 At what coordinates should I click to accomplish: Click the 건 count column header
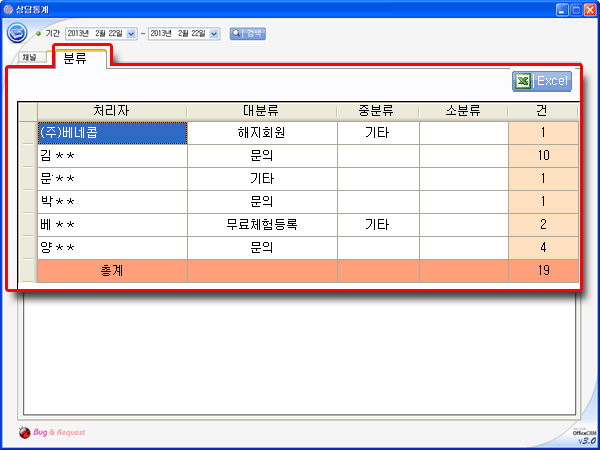[542, 110]
